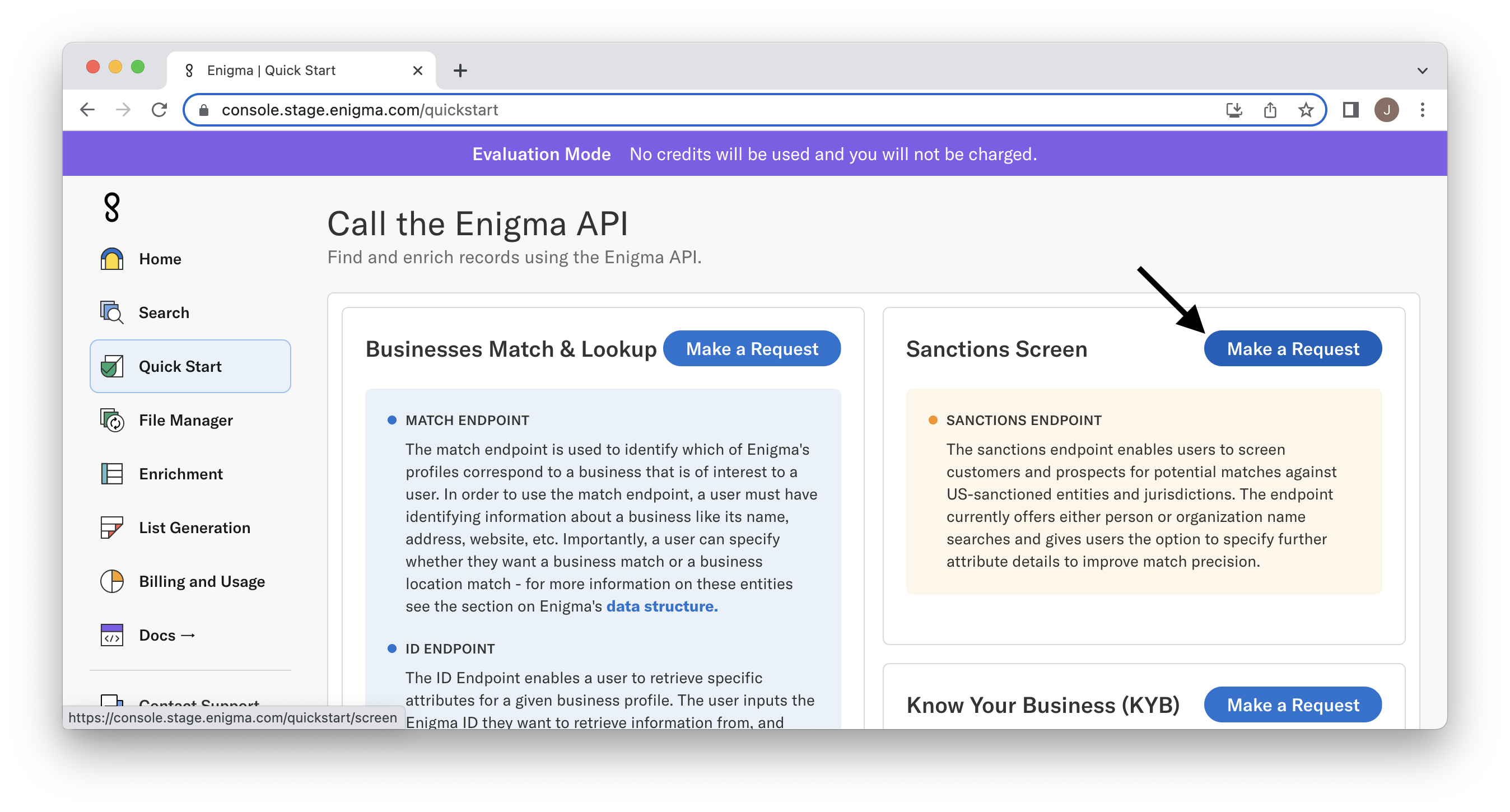Go to the Enrichment page icon
Image resolution: width=1510 pixels, height=812 pixels.
[x=112, y=474]
